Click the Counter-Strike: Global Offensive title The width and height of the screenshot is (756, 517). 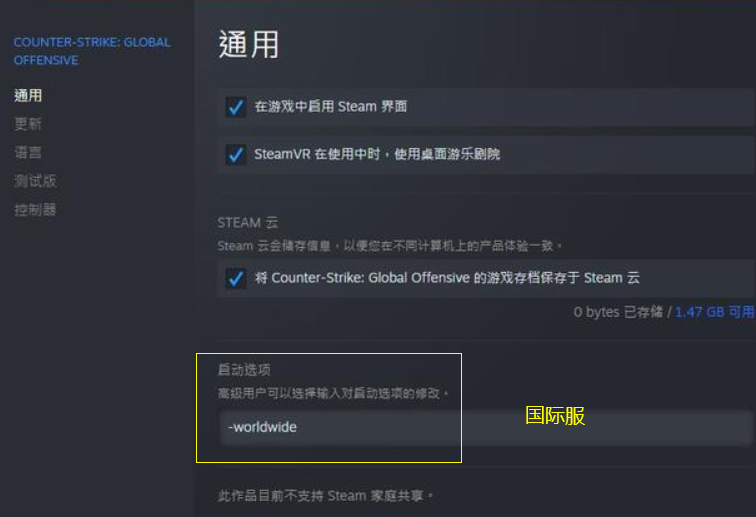tap(92, 51)
